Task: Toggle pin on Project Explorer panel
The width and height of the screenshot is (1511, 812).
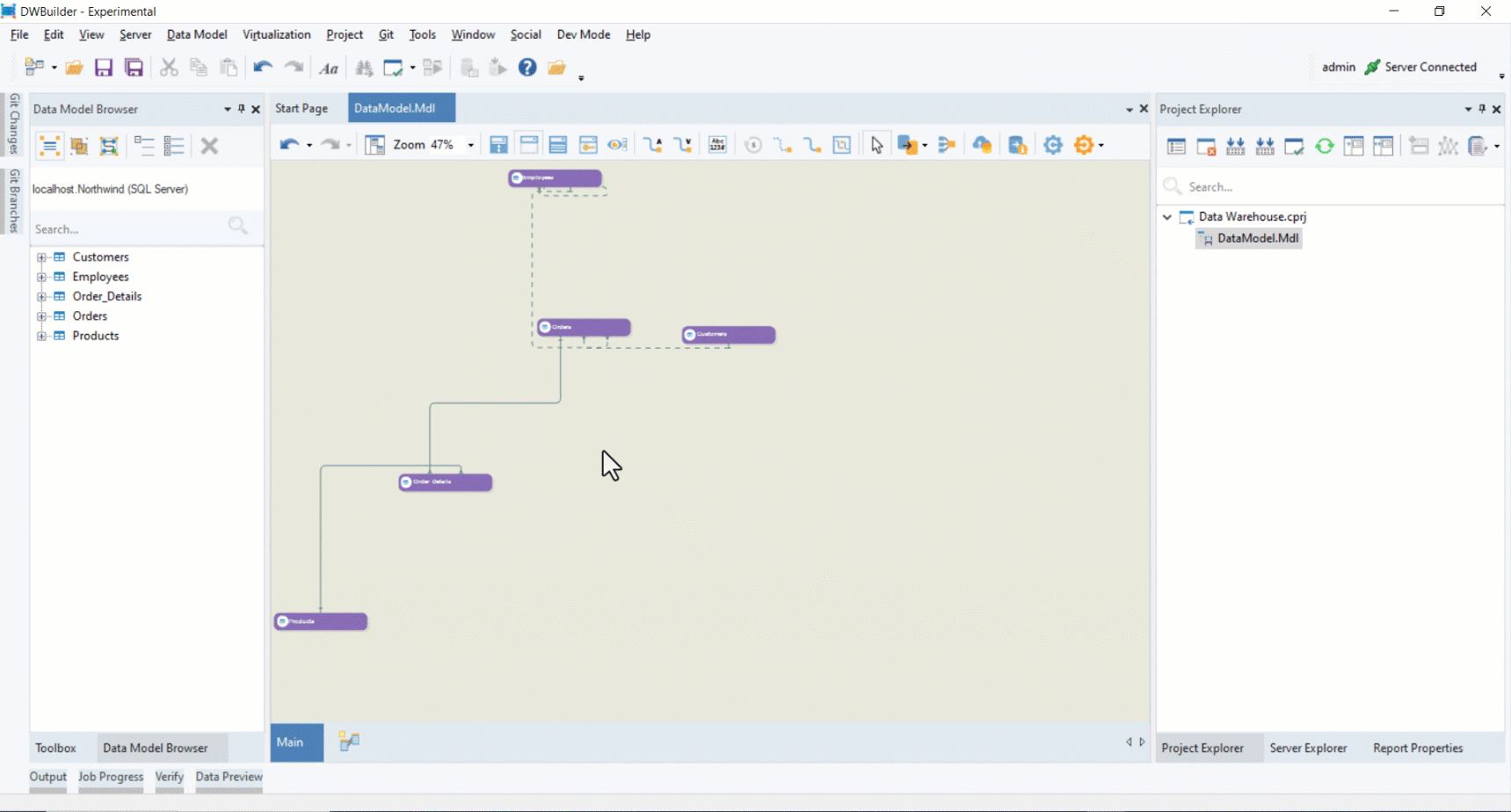Action: 1482,109
